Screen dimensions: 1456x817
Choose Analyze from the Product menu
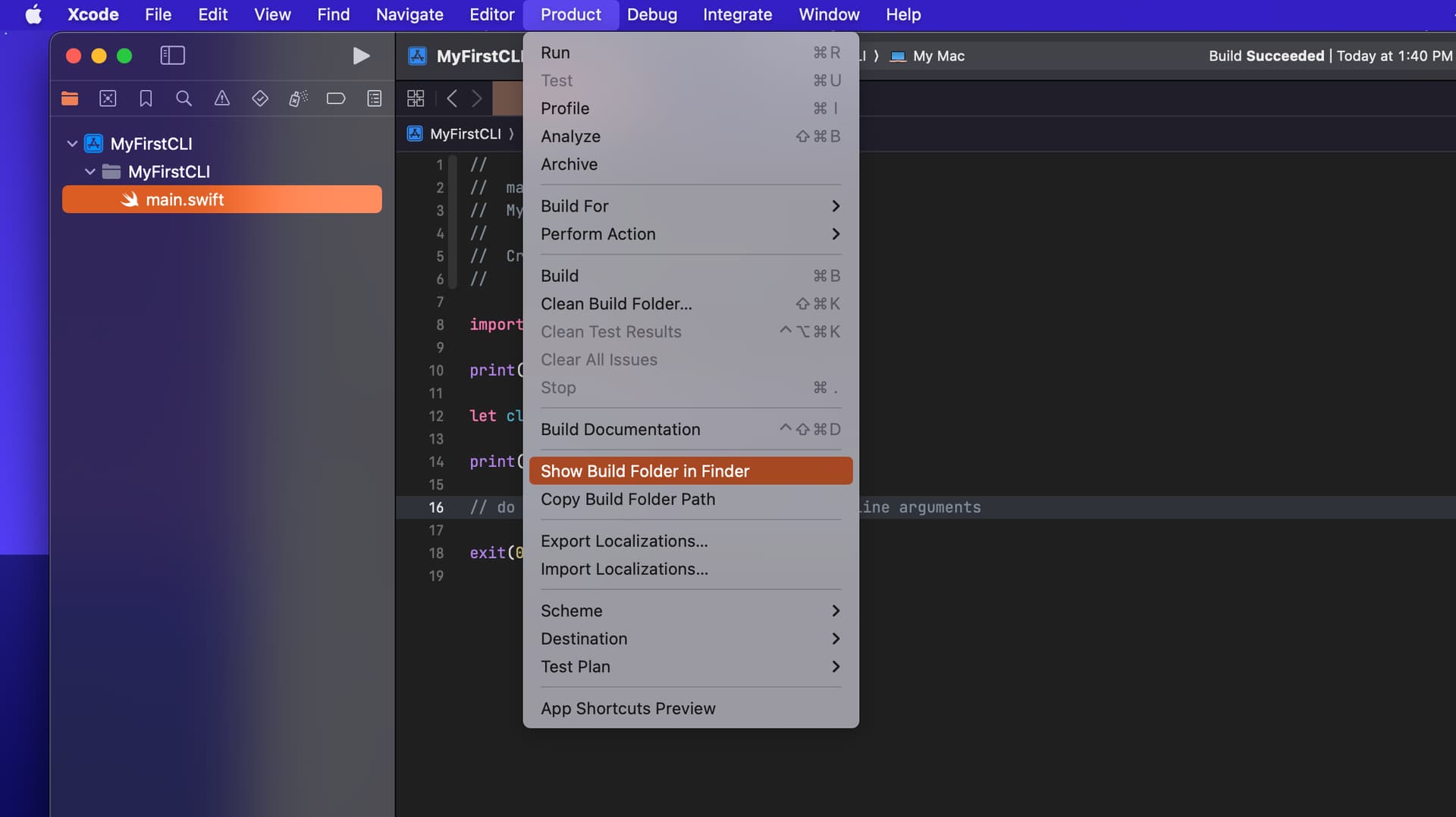[x=691, y=136]
